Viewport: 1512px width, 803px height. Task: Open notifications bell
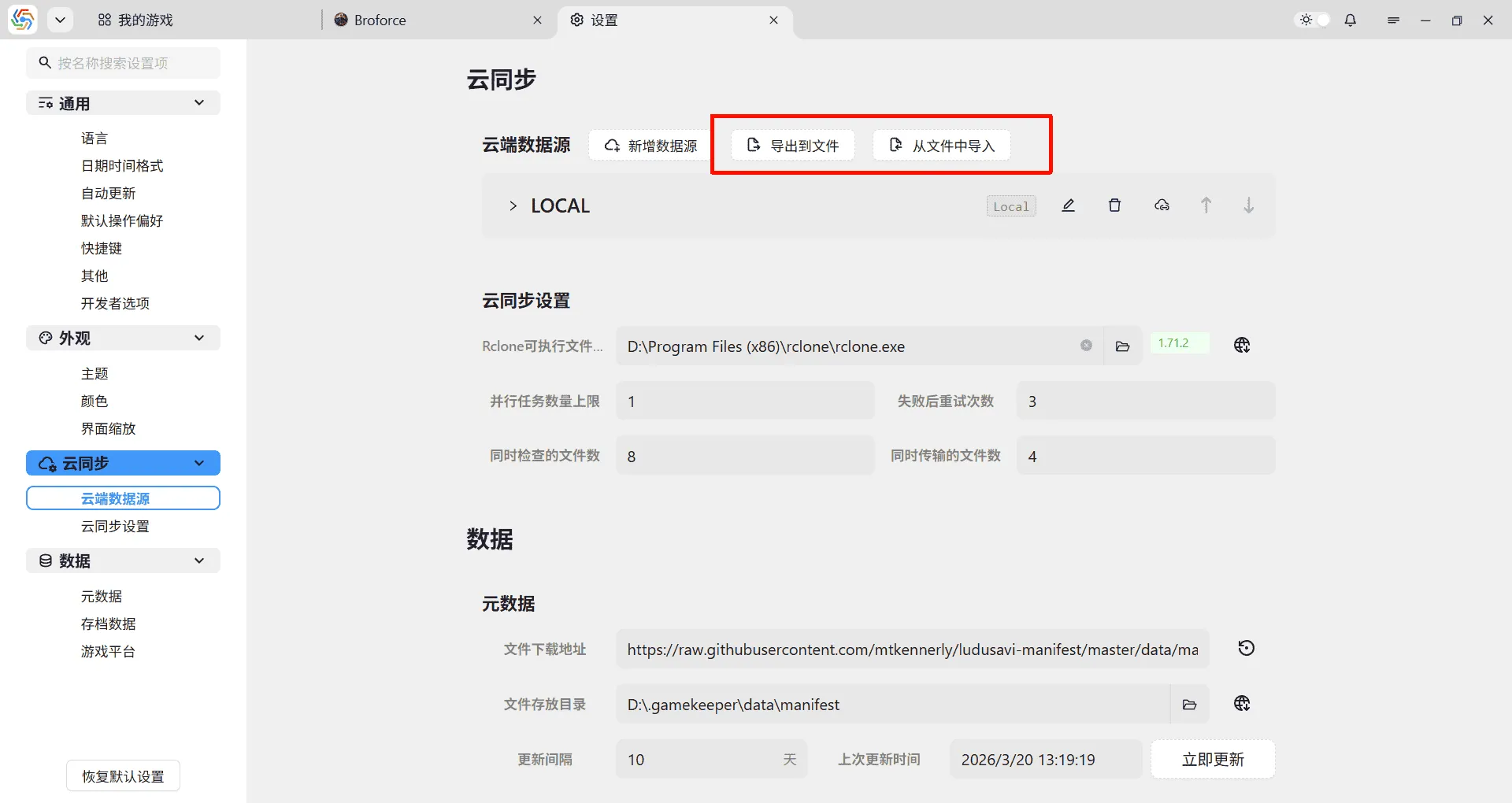click(1350, 20)
